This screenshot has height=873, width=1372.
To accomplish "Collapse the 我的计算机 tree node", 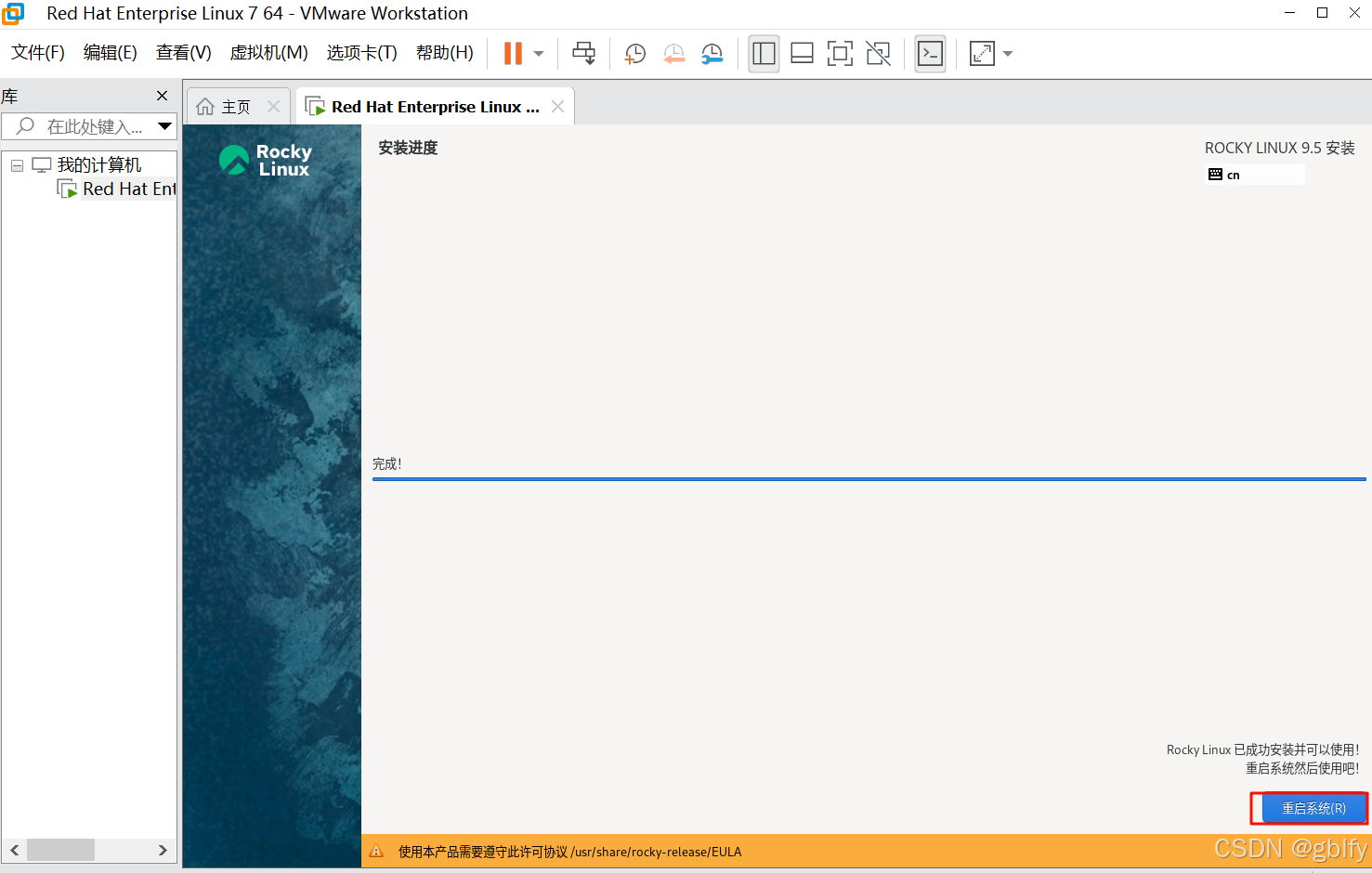I will pyautogui.click(x=17, y=165).
